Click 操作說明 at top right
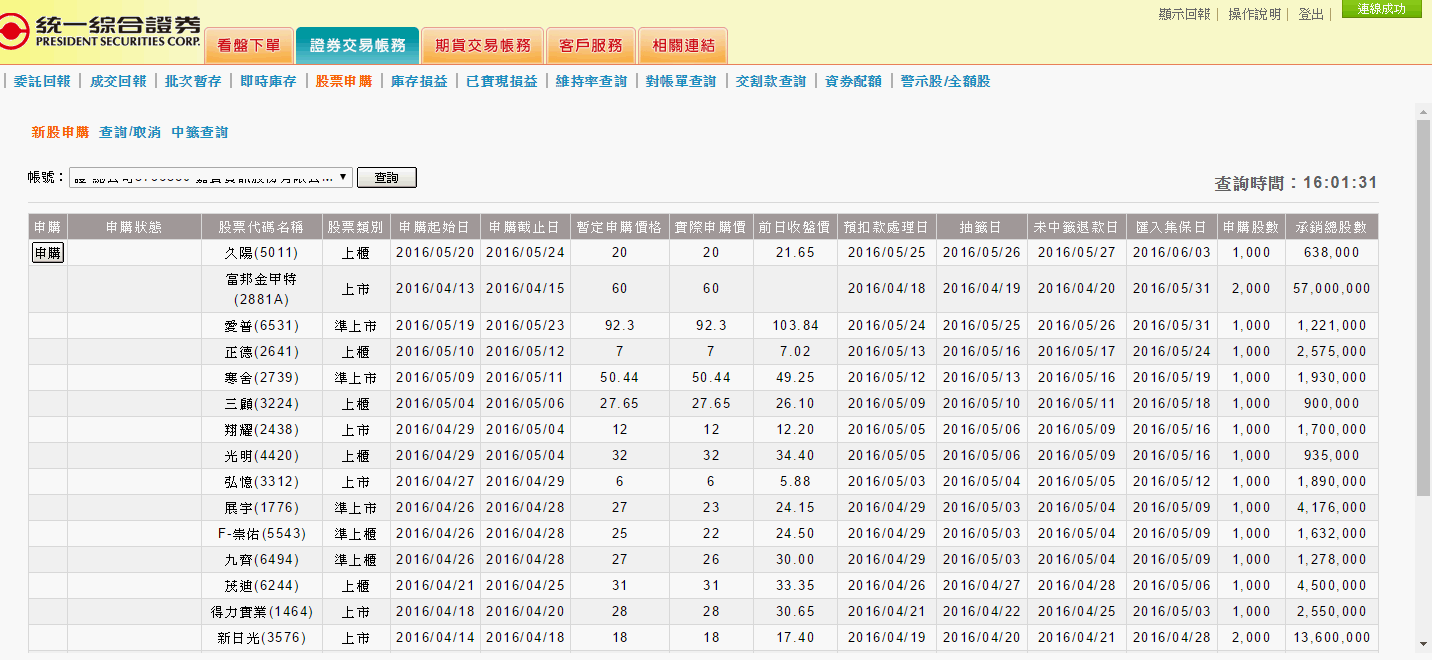 [1254, 14]
